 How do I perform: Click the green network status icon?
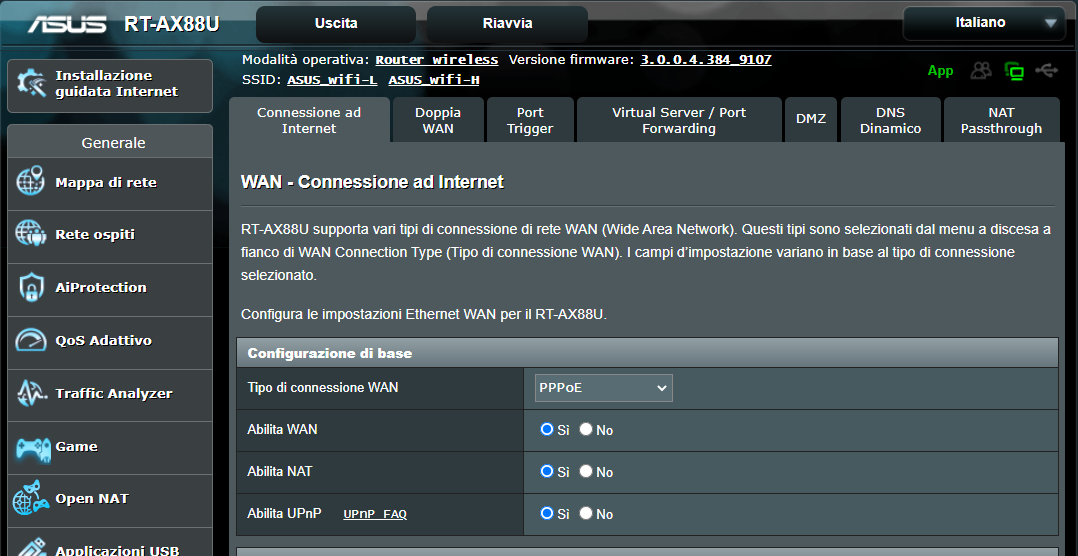click(1014, 71)
